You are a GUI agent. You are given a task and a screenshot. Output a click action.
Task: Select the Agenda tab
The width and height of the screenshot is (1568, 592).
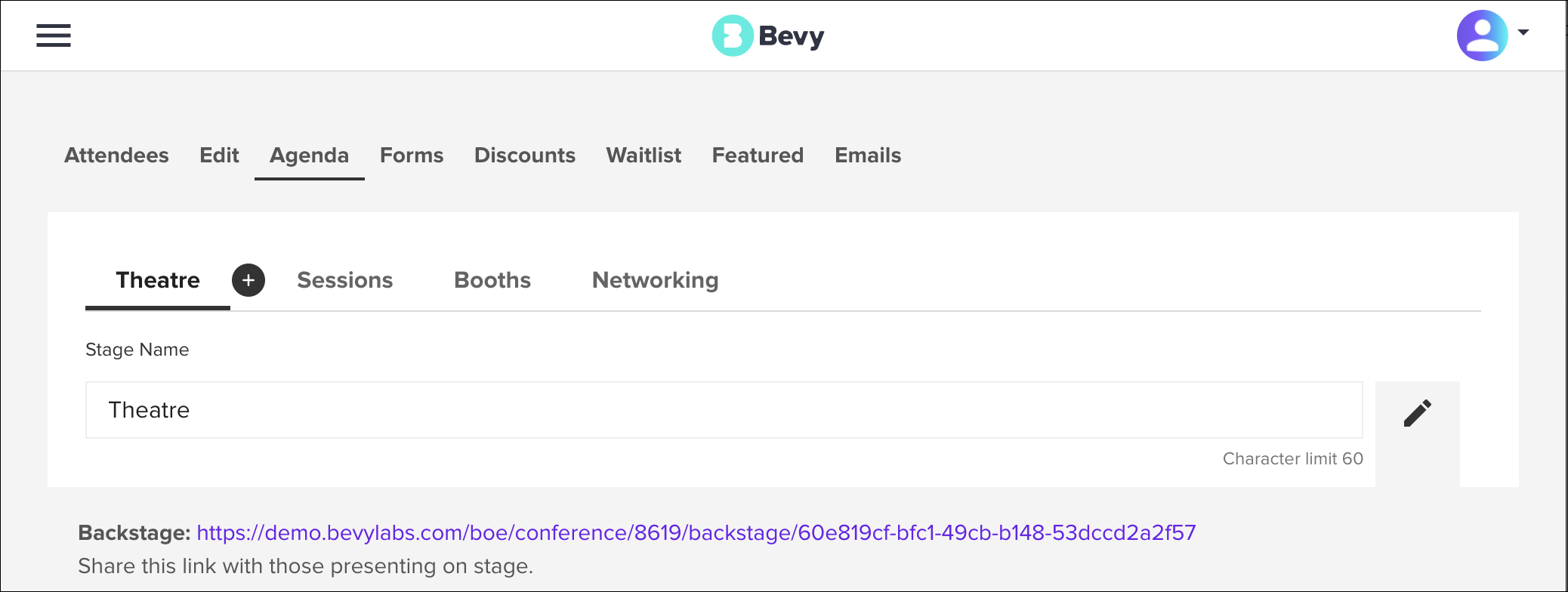[x=310, y=156]
